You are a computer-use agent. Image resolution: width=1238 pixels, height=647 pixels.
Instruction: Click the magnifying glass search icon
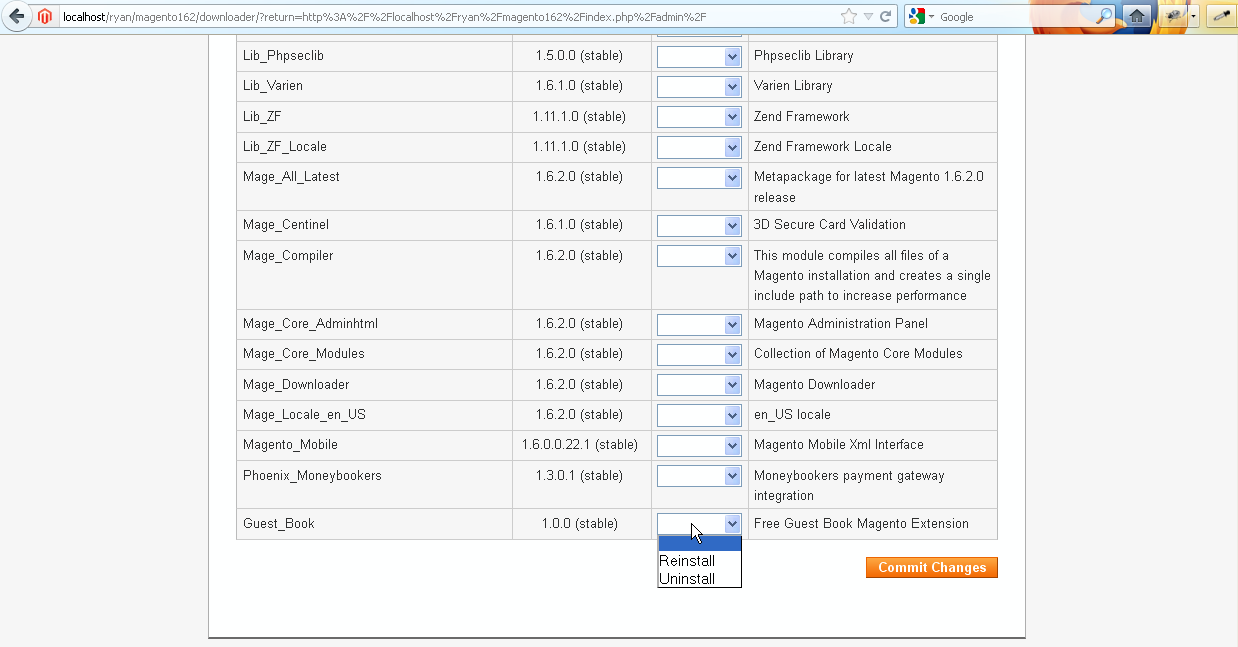1103,17
